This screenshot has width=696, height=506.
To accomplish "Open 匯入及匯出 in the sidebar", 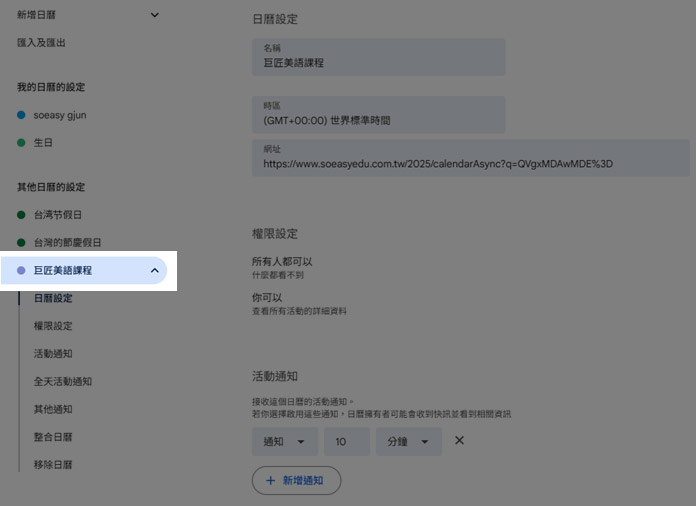I will coord(42,43).
